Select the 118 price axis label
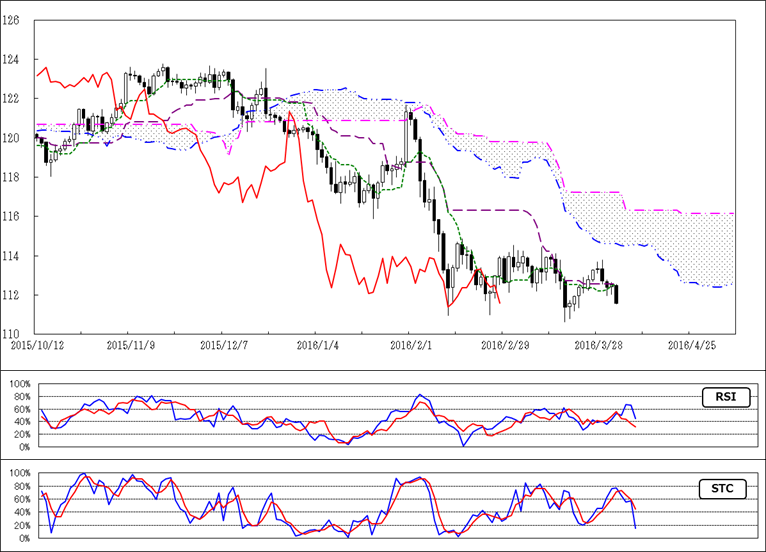The image size is (766, 552). click(13, 177)
